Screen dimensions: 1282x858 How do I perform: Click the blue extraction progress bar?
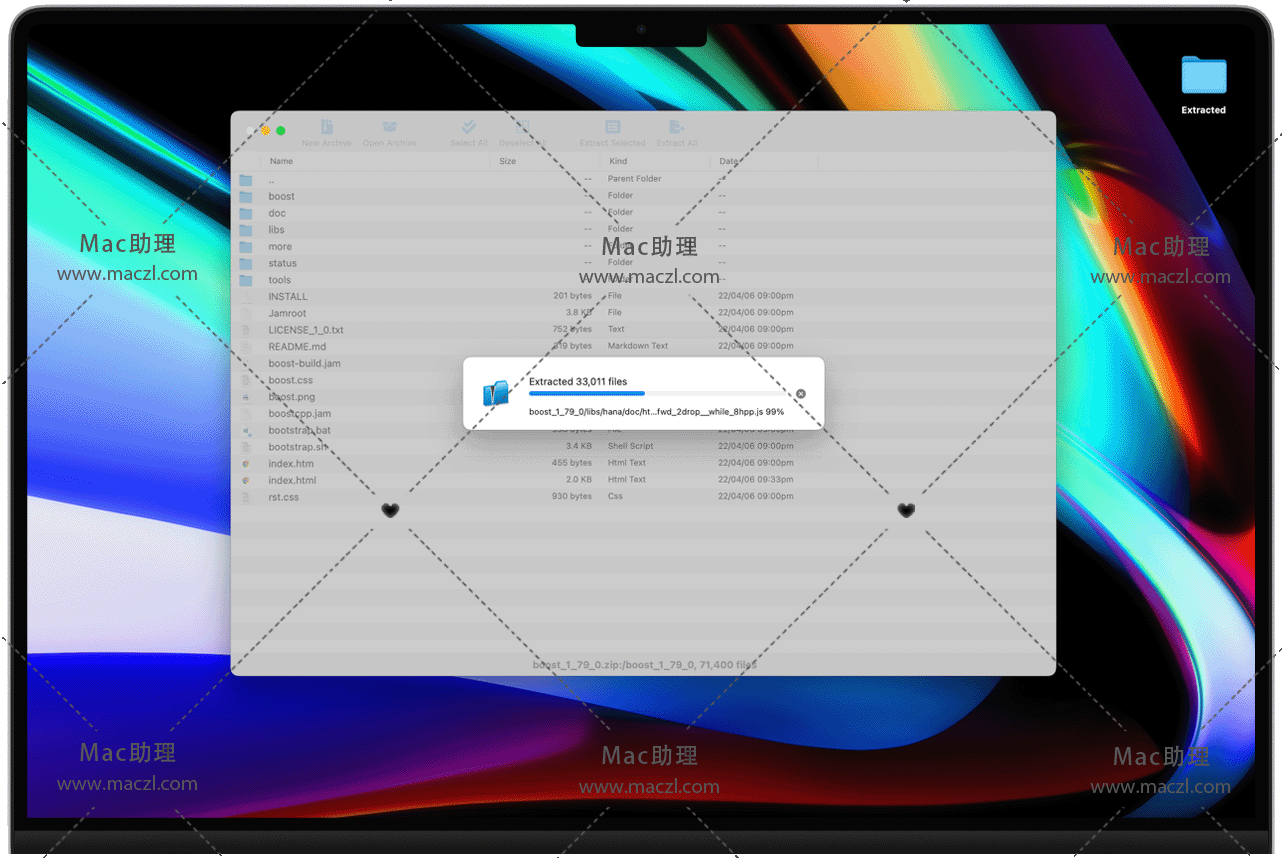click(587, 394)
